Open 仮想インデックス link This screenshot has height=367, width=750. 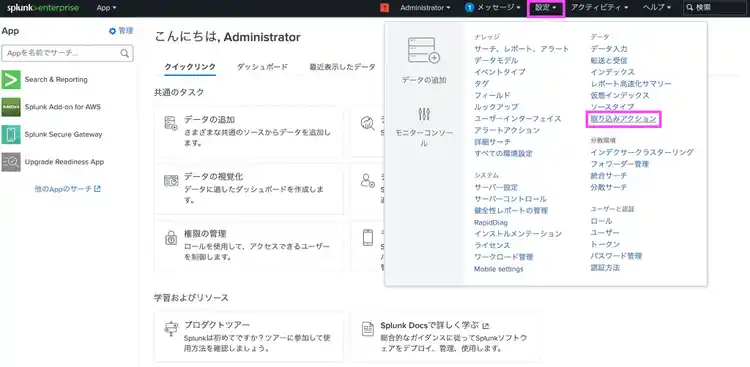tap(620, 95)
